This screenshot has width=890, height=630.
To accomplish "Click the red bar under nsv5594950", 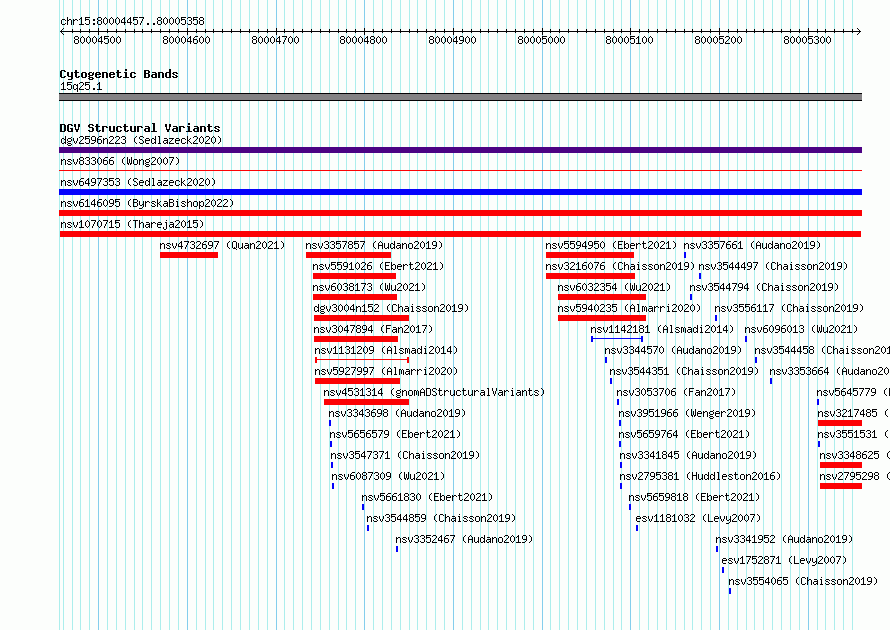I will click(x=590, y=255).
